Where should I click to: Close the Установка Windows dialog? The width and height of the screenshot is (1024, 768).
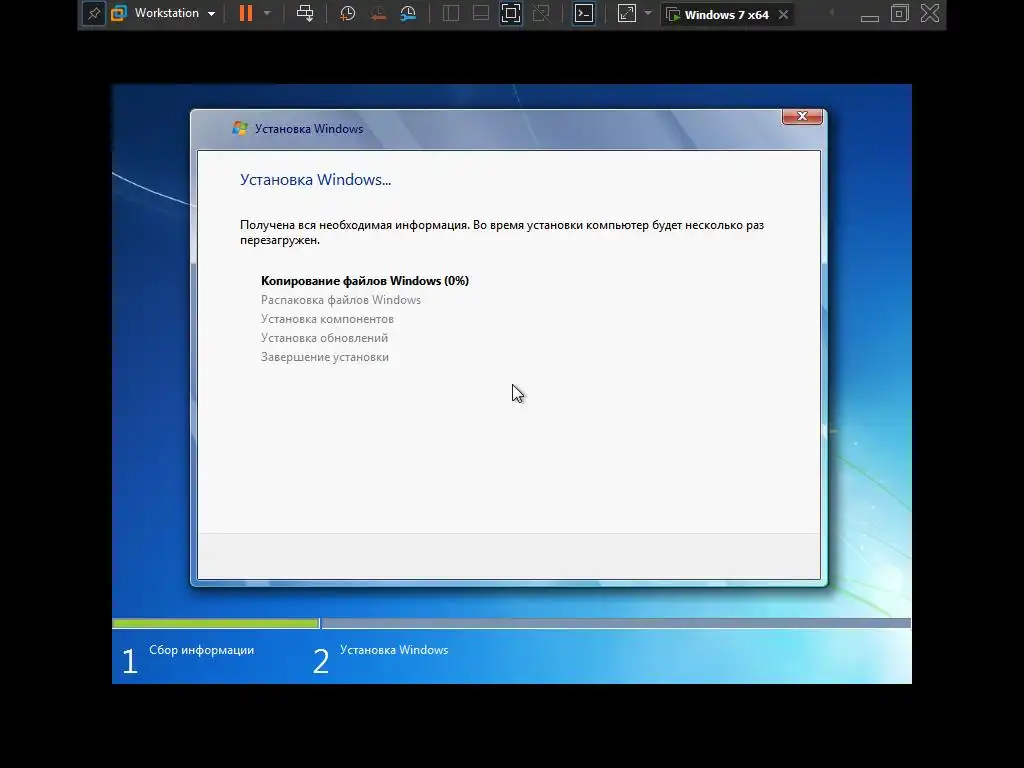(802, 116)
